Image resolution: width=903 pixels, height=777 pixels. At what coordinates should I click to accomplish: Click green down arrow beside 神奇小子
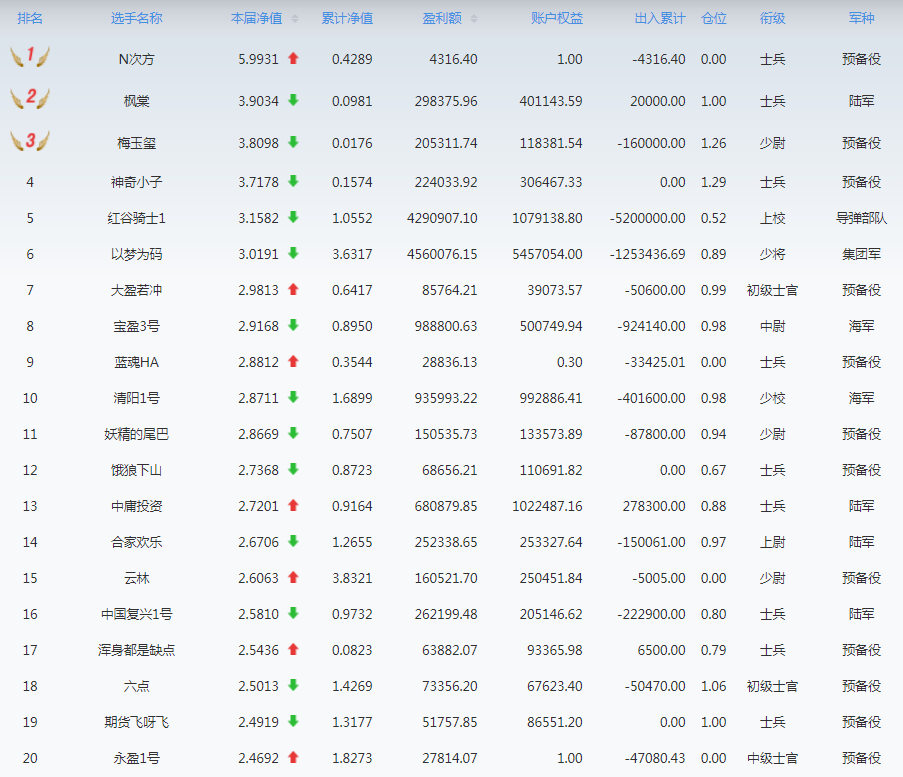point(293,181)
